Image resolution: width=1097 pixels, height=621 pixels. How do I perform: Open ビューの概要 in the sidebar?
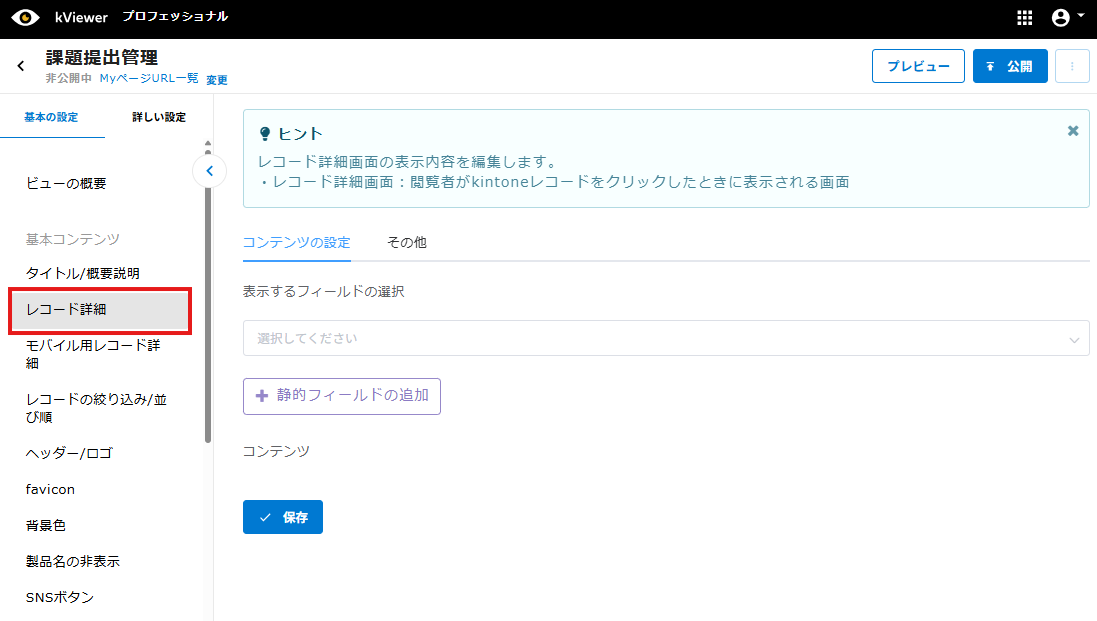66,184
